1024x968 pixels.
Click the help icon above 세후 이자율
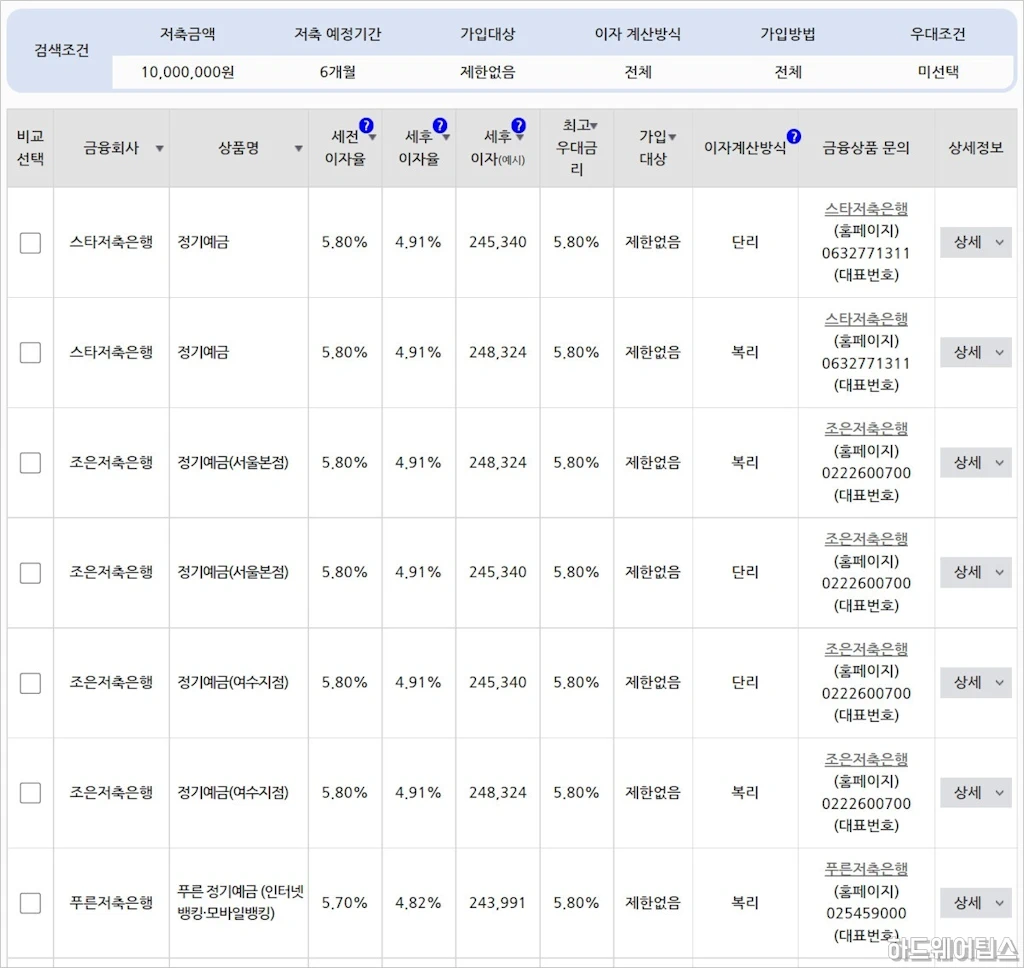[x=439, y=126]
